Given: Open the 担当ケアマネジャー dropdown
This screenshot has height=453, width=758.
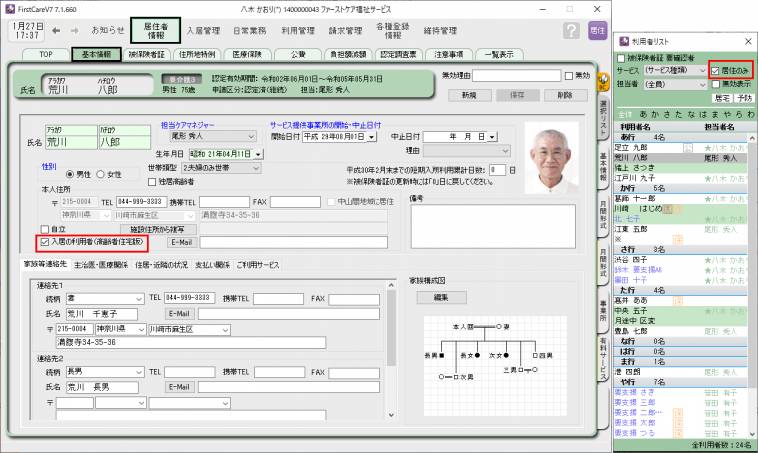Looking at the screenshot, I should [217, 136].
